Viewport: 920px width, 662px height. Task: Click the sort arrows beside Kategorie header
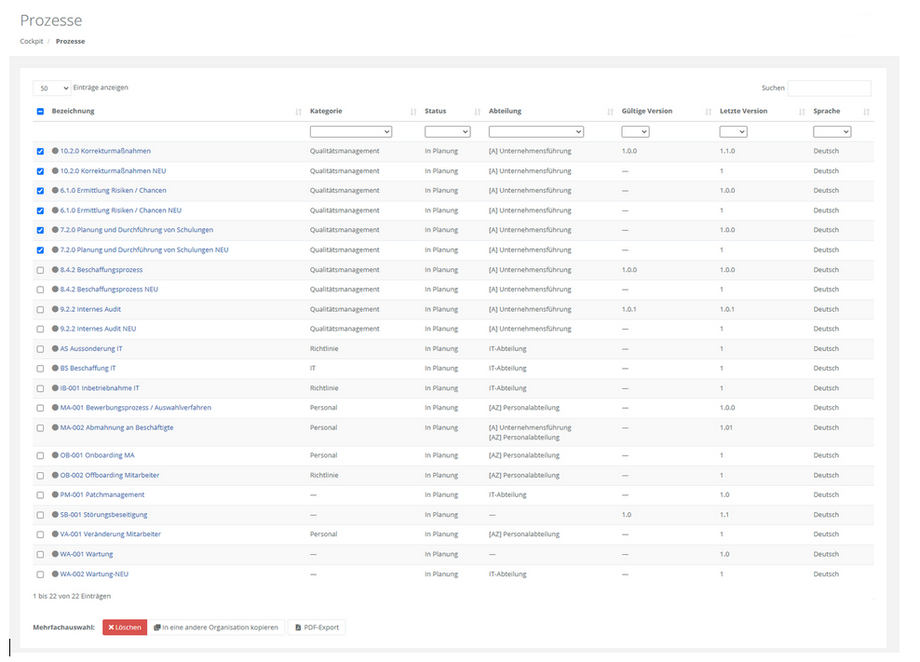point(413,112)
